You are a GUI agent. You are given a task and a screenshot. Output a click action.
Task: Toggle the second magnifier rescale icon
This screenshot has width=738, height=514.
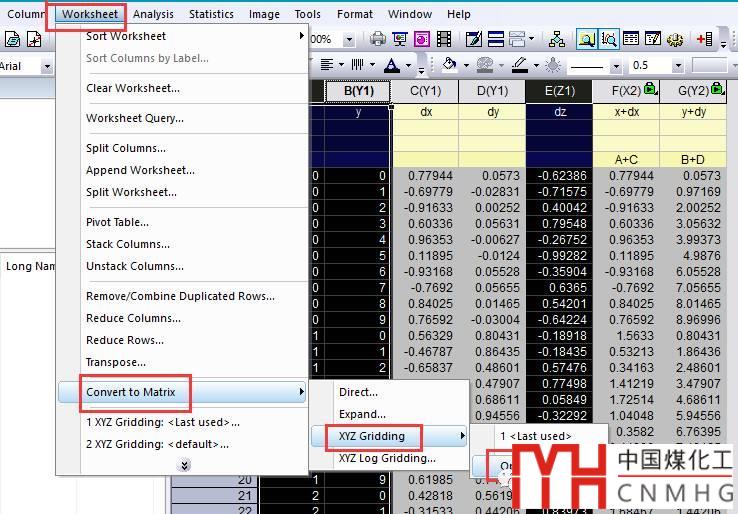pos(608,40)
